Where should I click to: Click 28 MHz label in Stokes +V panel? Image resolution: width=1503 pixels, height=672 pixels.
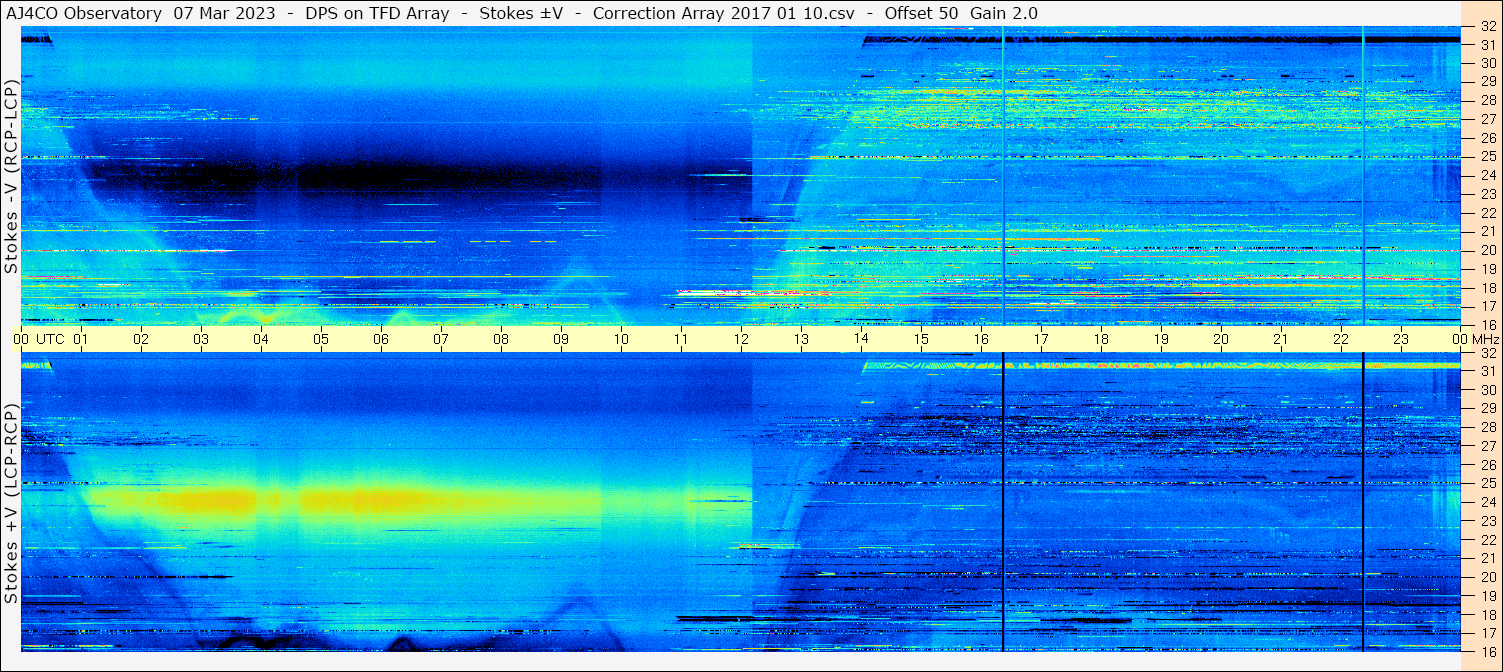click(1488, 428)
